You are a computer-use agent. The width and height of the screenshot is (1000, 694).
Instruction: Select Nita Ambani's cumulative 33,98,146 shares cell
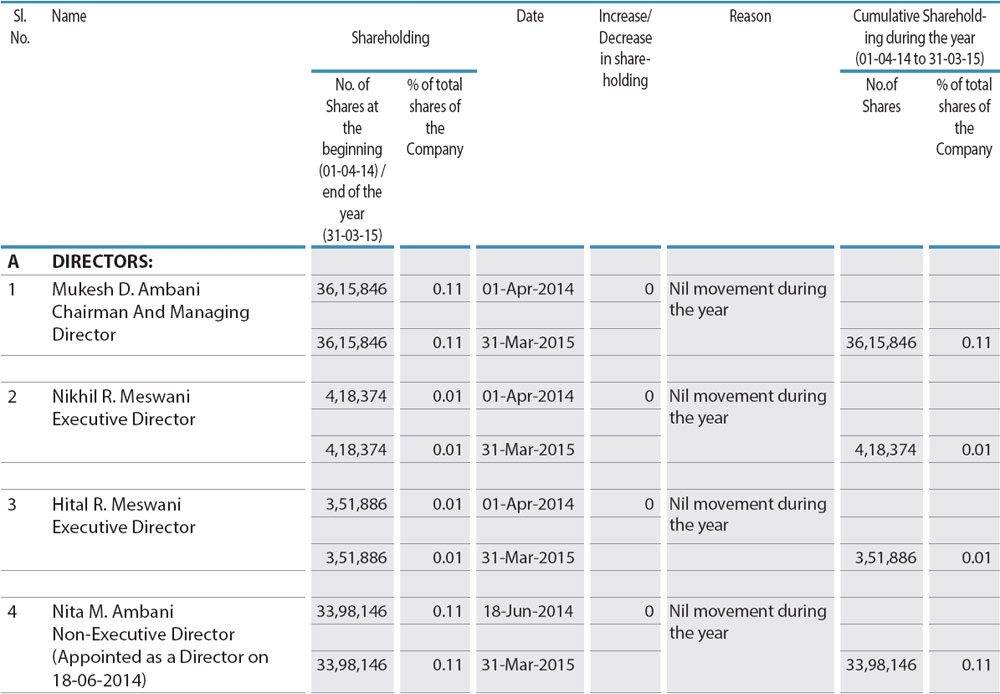click(881, 665)
